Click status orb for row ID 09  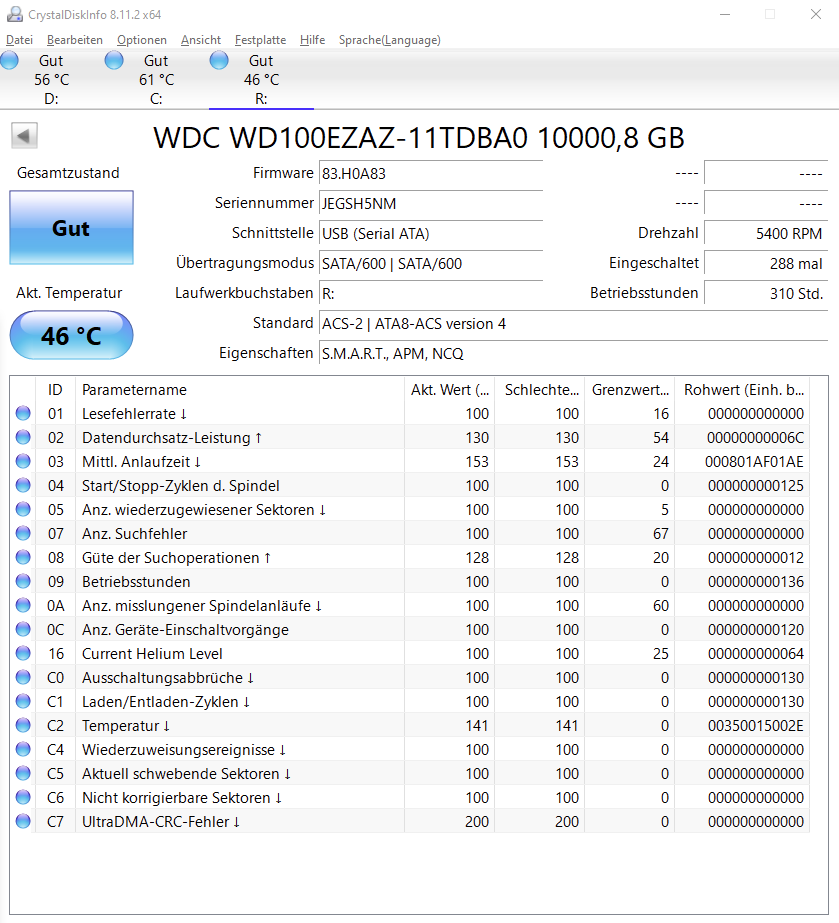pyautogui.click(x=23, y=582)
